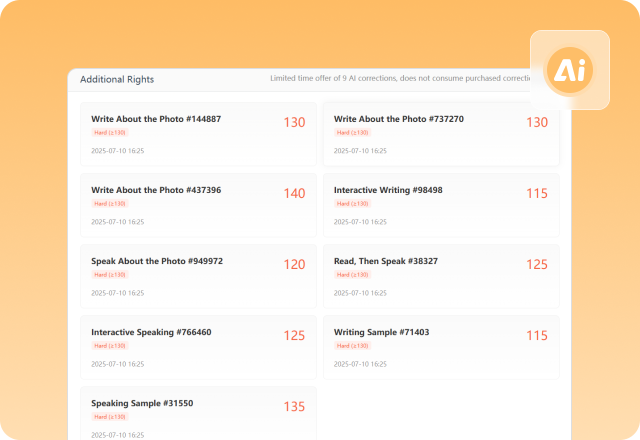Click score 125 on Read, Then Speak card
640x440 pixels.
click(537, 265)
